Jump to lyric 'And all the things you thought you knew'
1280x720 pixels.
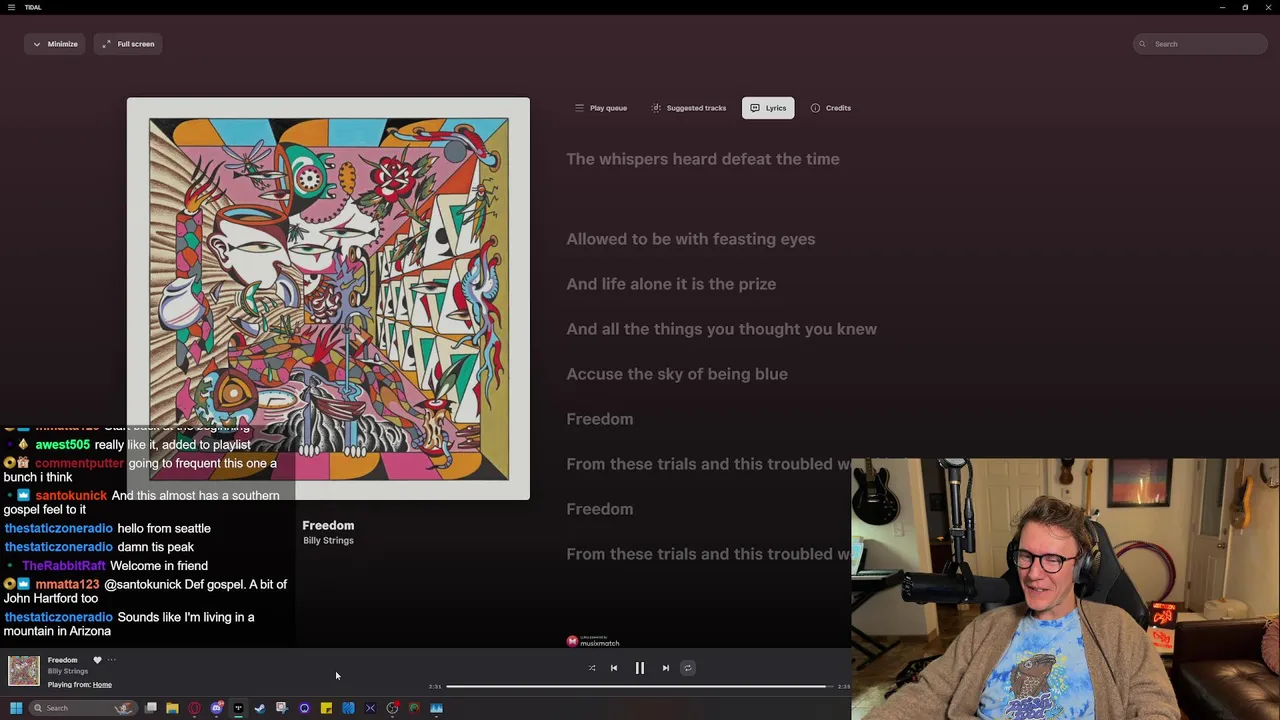(722, 329)
